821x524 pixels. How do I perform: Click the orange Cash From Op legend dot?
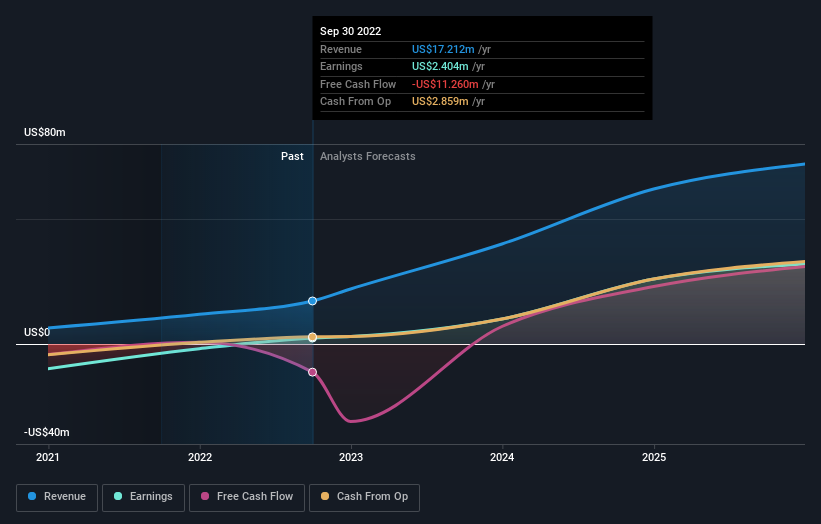coord(325,496)
